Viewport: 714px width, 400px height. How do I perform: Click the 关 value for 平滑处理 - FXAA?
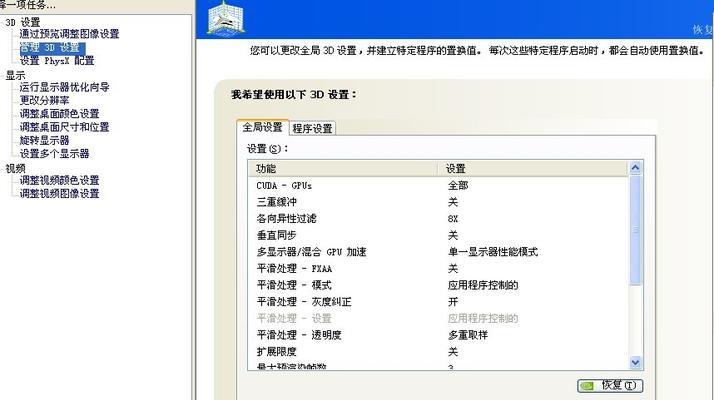click(x=453, y=269)
